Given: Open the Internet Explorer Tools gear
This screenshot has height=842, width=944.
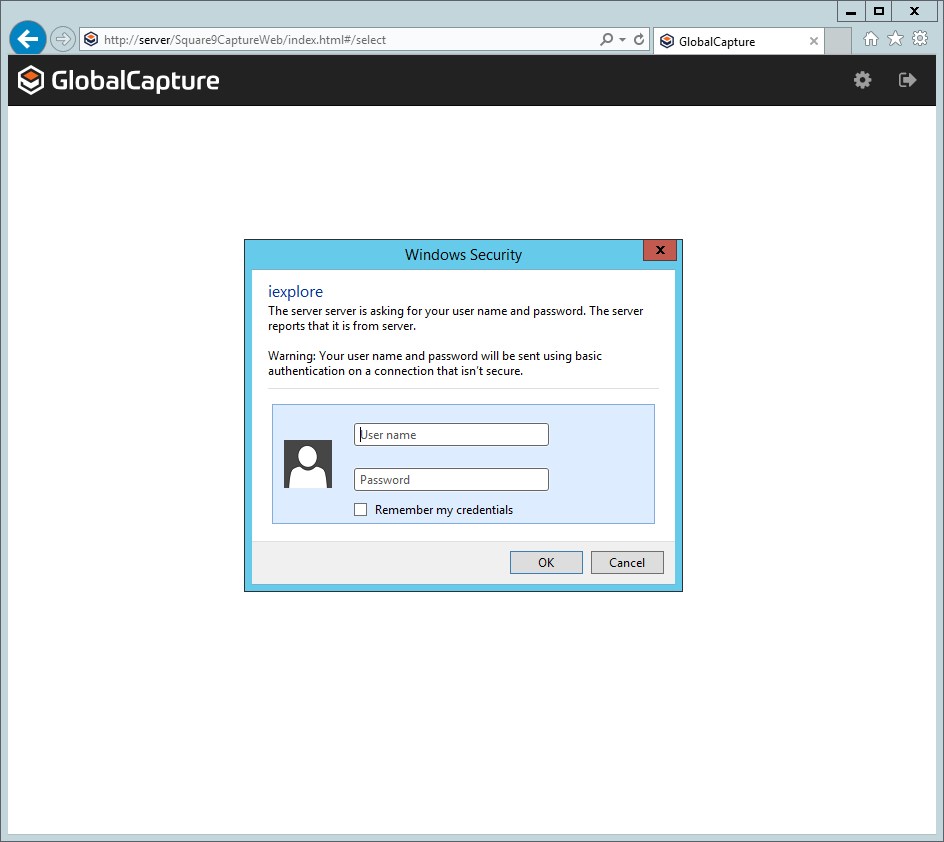Looking at the screenshot, I should click(x=920, y=39).
